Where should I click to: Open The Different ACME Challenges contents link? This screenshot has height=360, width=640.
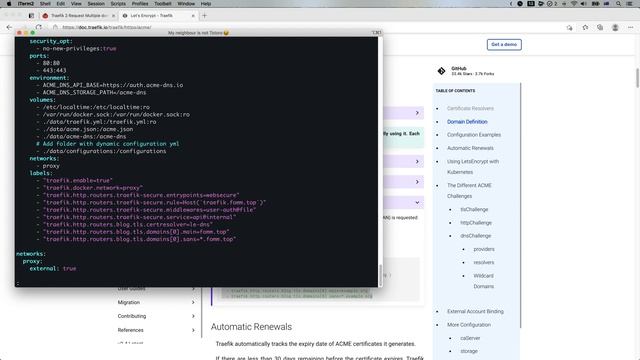[x=469, y=191]
